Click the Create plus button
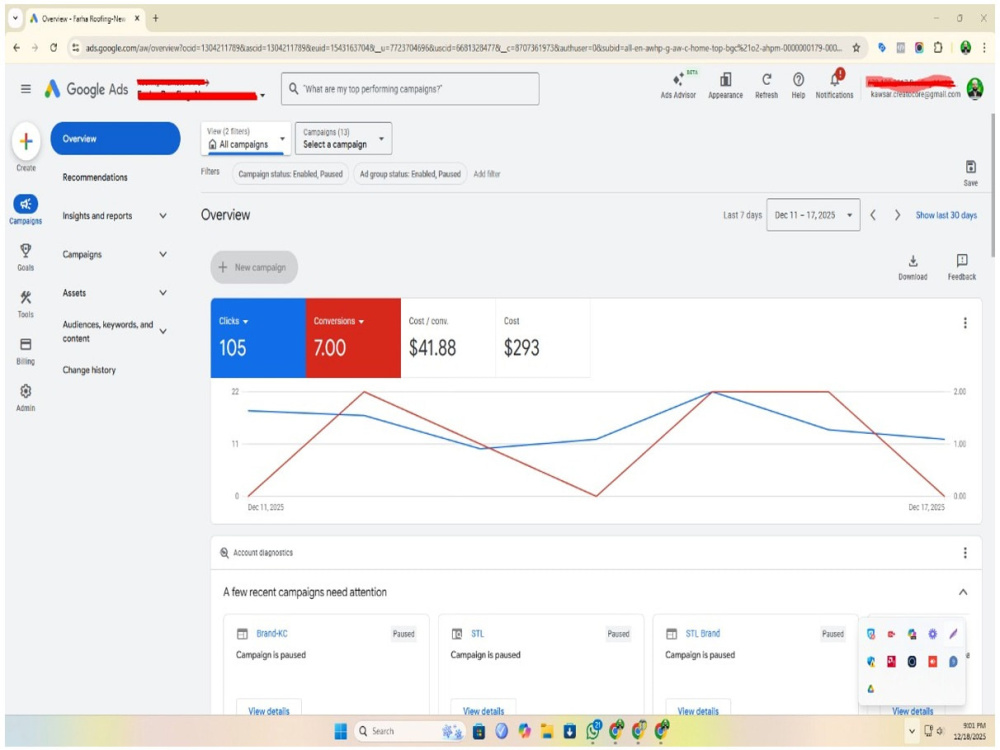The width and height of the screenshot is (1000, 750). pyautogui.click(x=26, y=141)
